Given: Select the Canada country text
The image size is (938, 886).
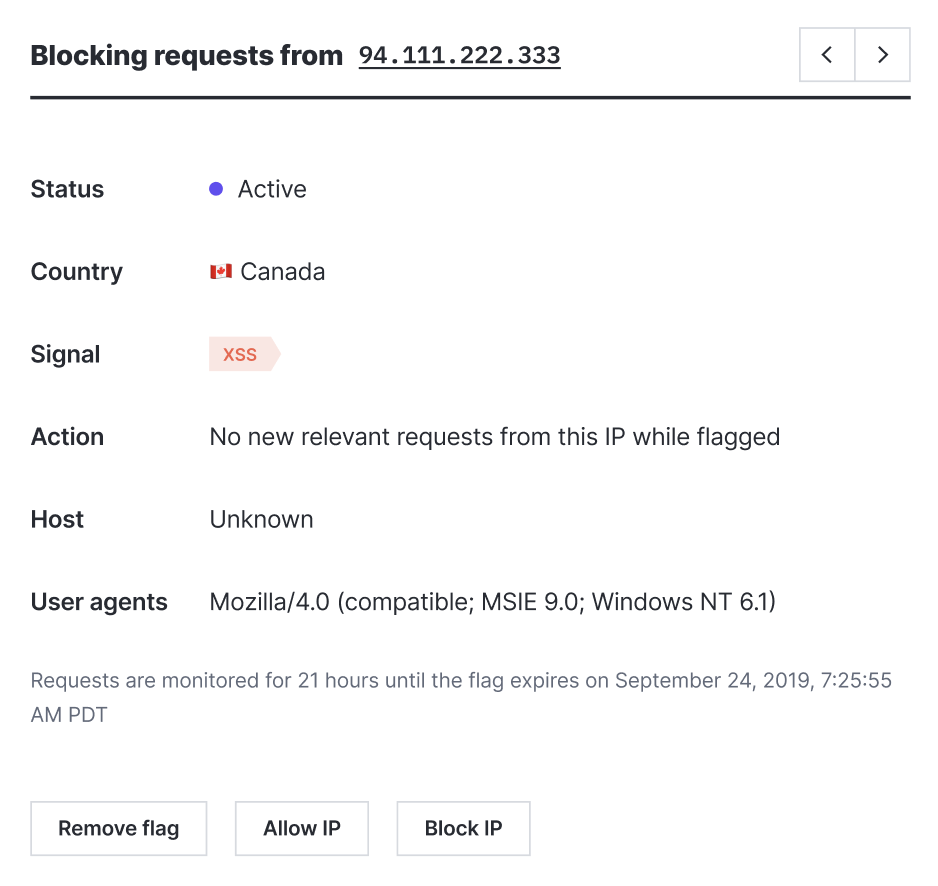Looking at the screenshot, I should [x=283, y=272].
